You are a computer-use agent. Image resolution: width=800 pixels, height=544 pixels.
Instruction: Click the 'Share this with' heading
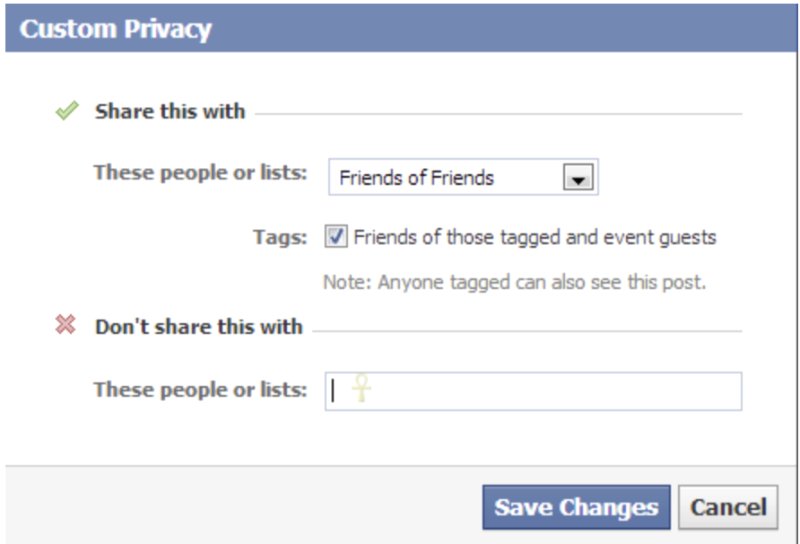(x=170, y=111)
